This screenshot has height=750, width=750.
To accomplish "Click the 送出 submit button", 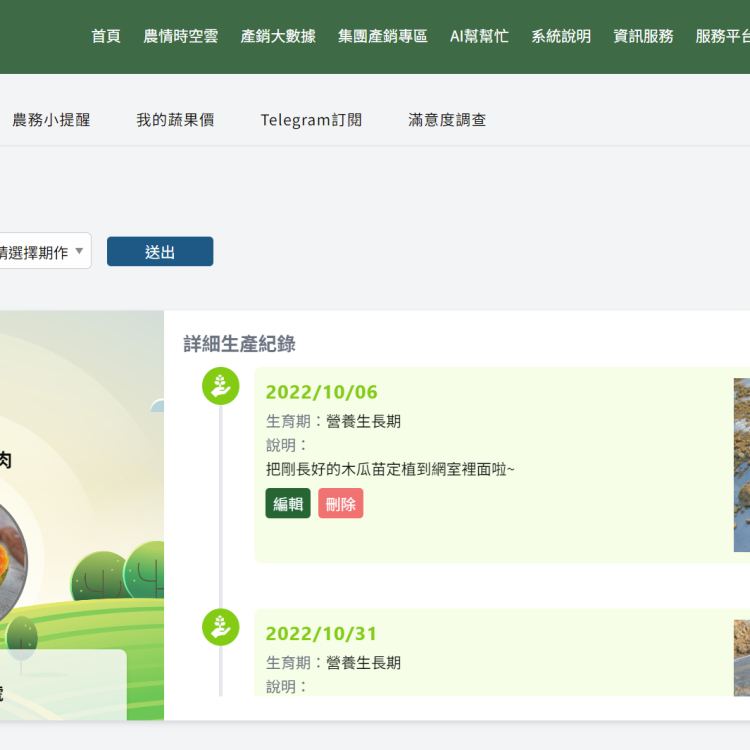I will coord(160,252).
